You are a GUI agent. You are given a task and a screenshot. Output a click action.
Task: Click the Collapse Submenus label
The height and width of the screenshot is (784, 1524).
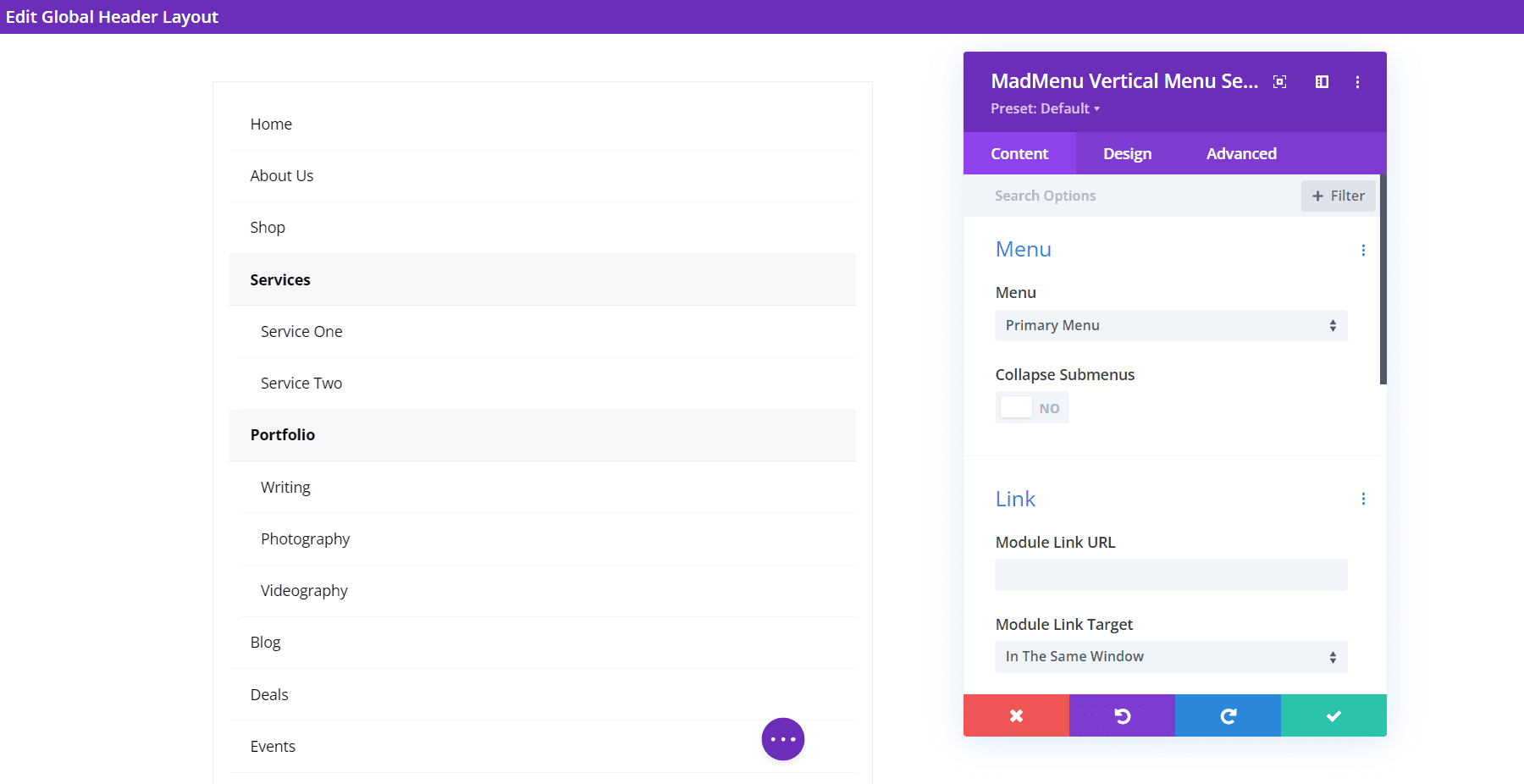[x=1065, y=375]
